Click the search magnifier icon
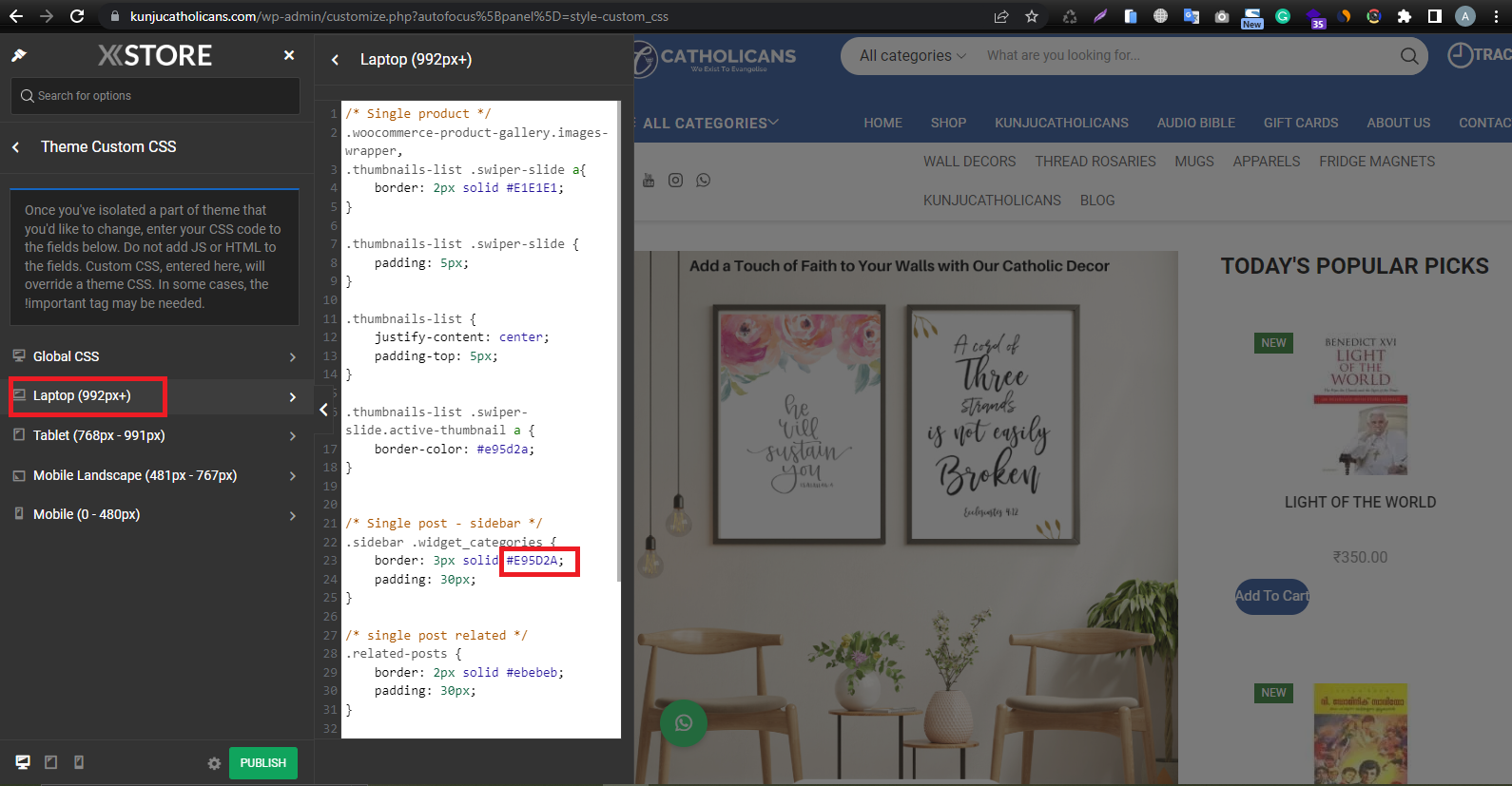 pyautogui.click(x=1409, y=56)
